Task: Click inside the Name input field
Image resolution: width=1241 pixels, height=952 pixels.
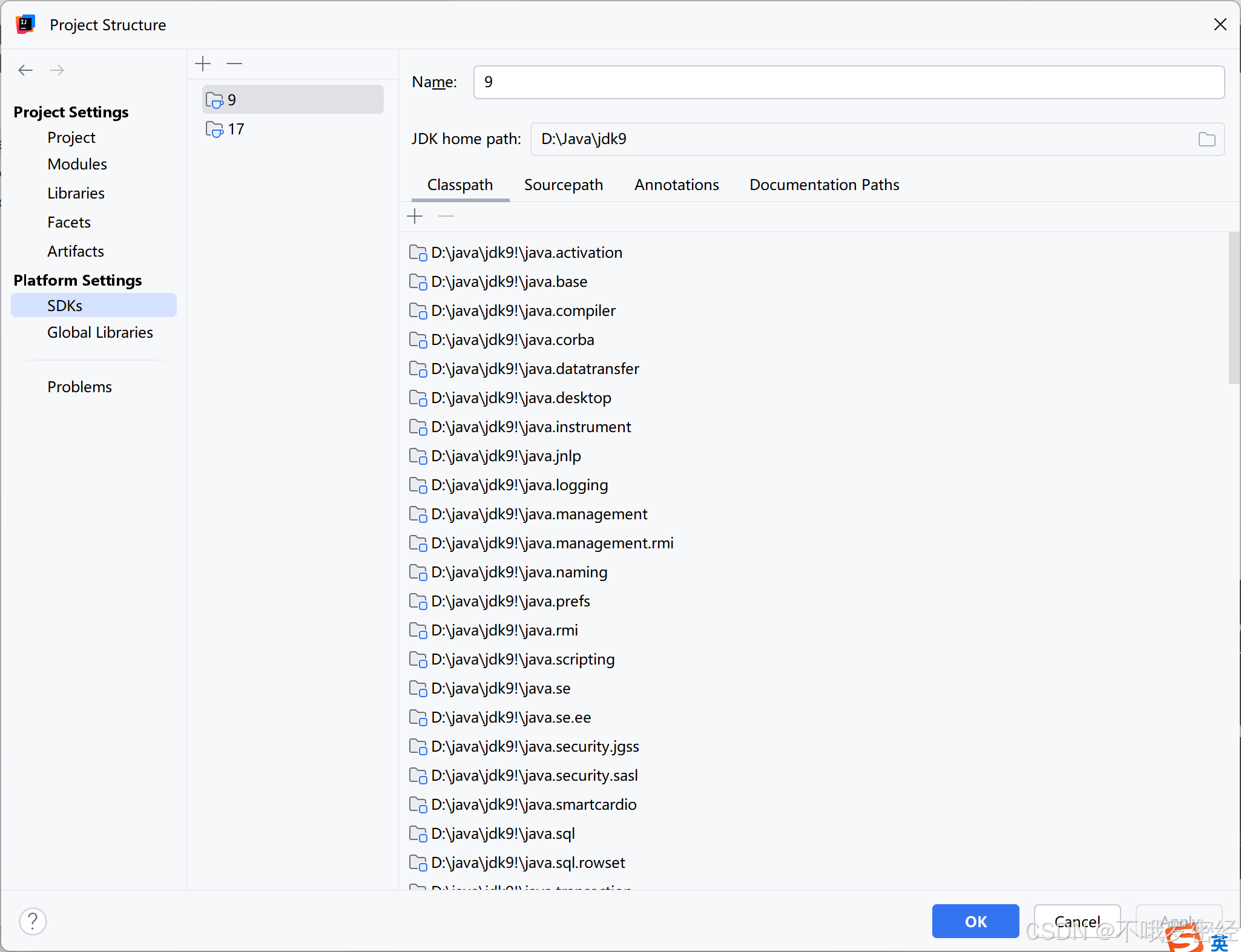Action: pyautogui.click(x=848, y=82)
